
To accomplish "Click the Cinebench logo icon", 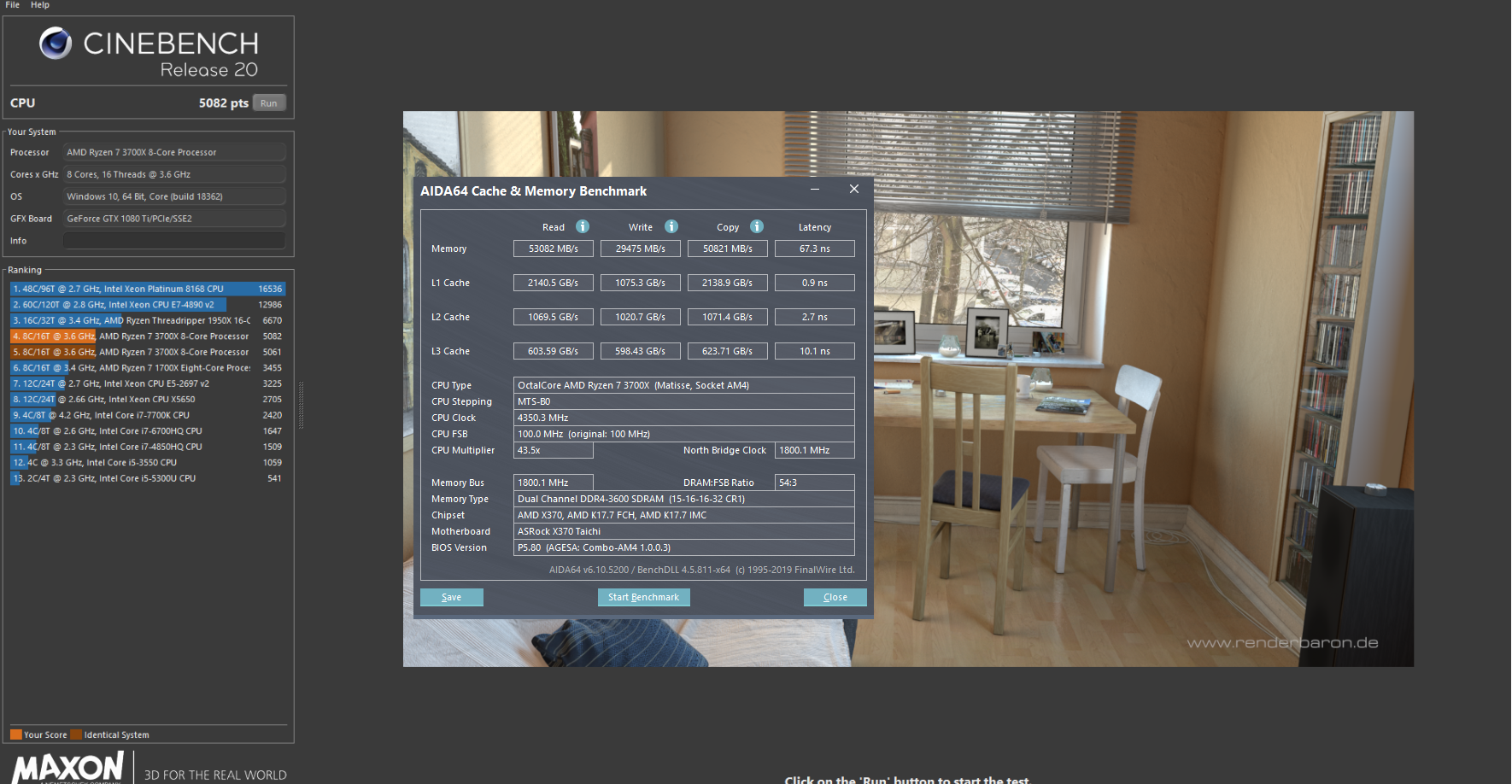I will (56, 43).
